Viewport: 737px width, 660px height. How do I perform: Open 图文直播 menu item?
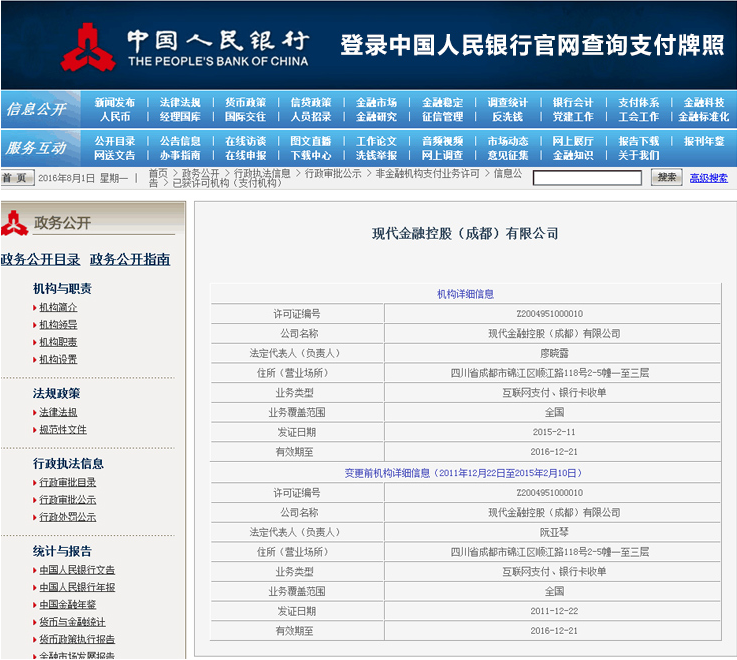click(x=311, y=141)
